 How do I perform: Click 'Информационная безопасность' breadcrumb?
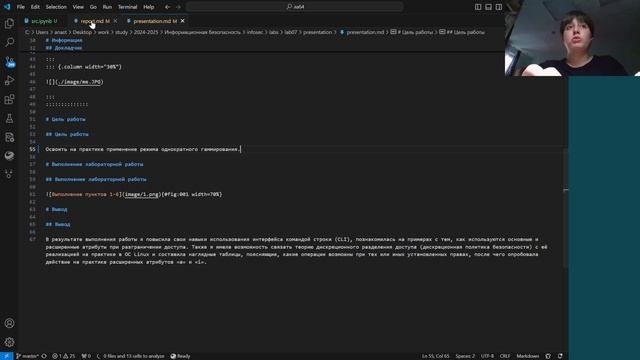[x=202, y=32]
